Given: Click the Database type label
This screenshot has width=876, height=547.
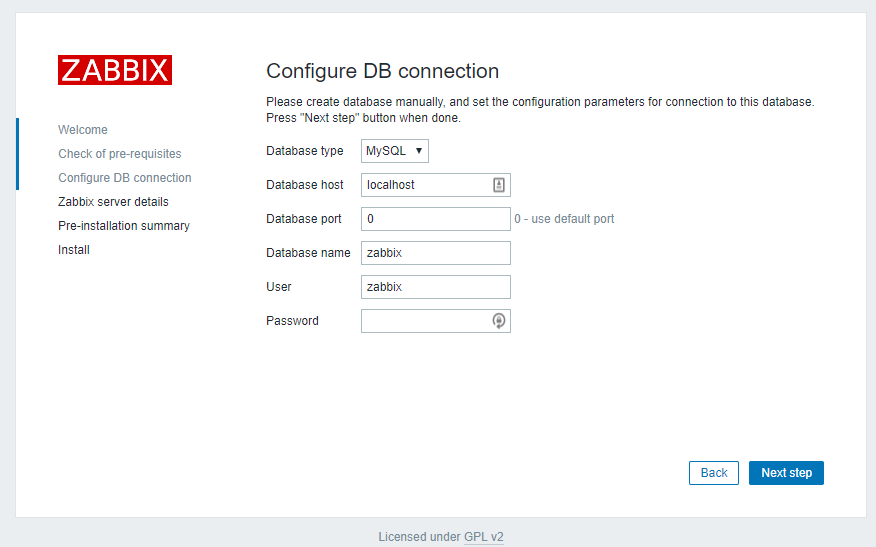Looking at the screenshot, I should [305, 151].
